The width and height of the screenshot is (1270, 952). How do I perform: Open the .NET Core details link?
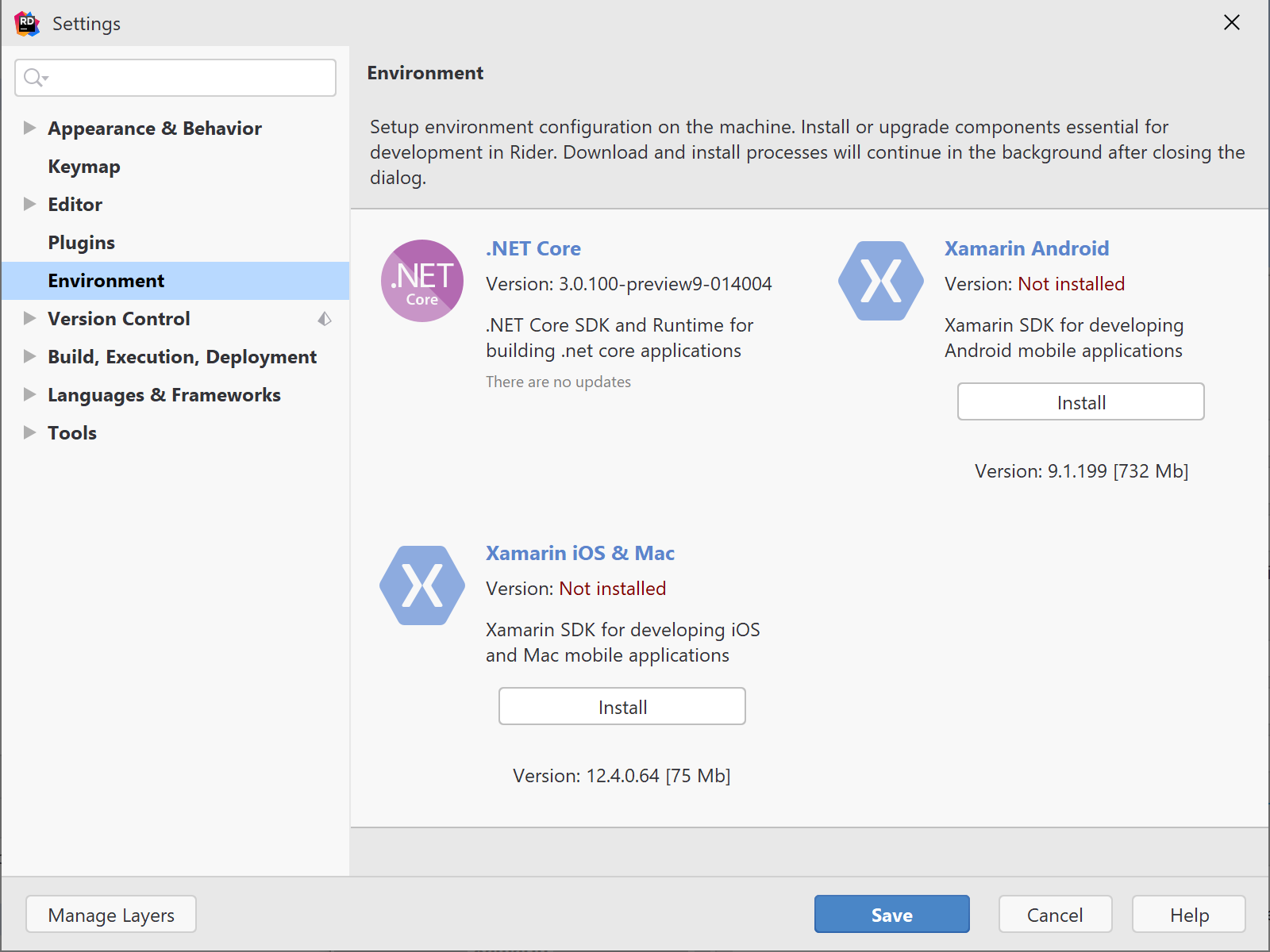coord(533,248)
